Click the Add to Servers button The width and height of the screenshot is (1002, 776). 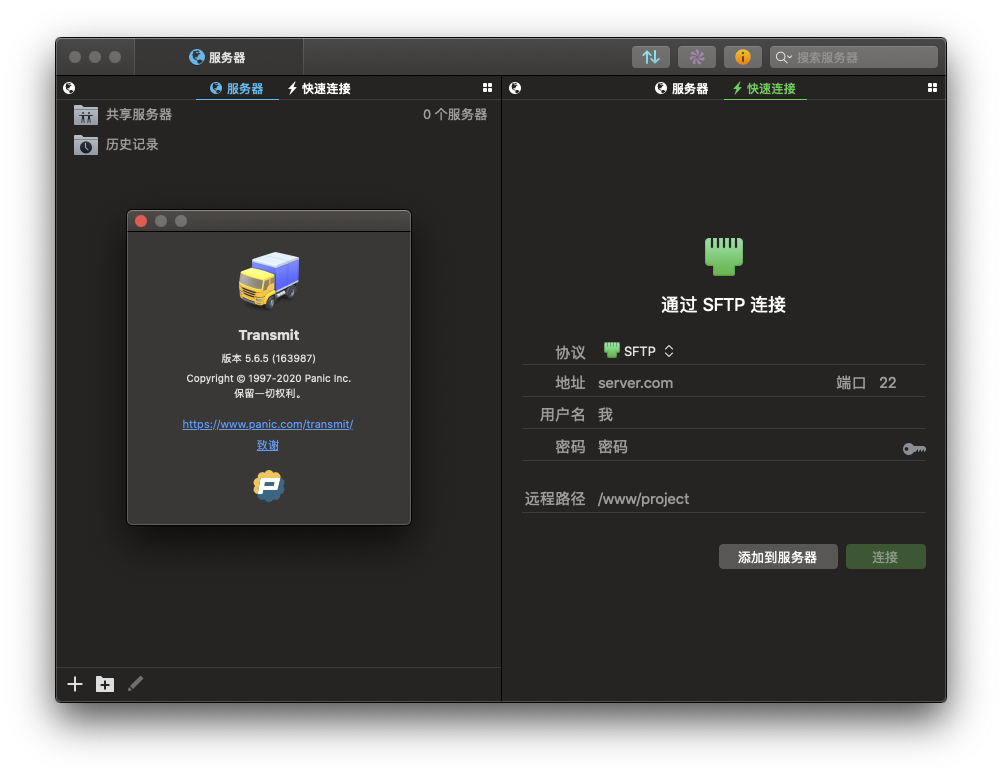(778, 557)
